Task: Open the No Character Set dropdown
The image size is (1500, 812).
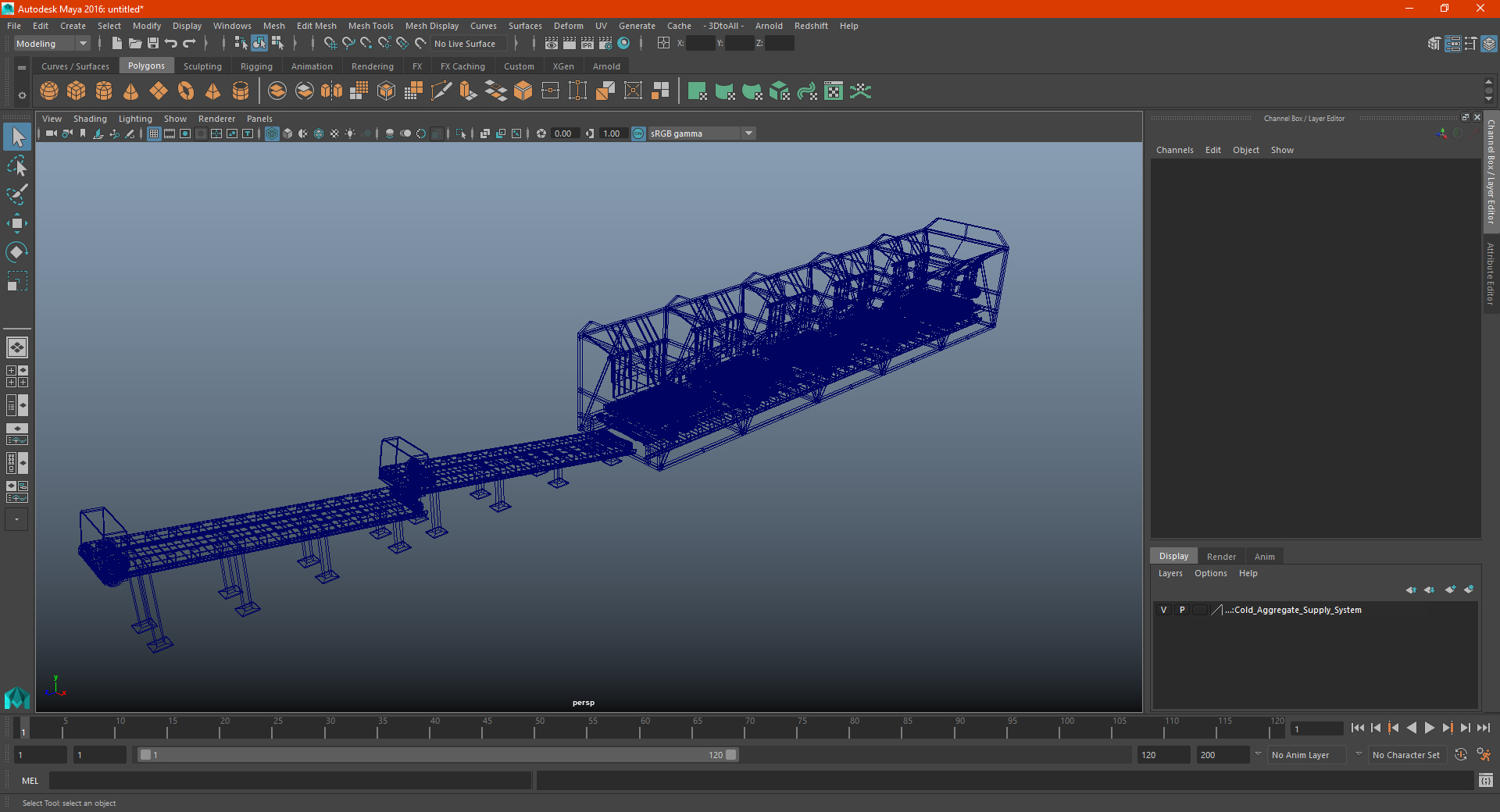Action: point(1409,755)
